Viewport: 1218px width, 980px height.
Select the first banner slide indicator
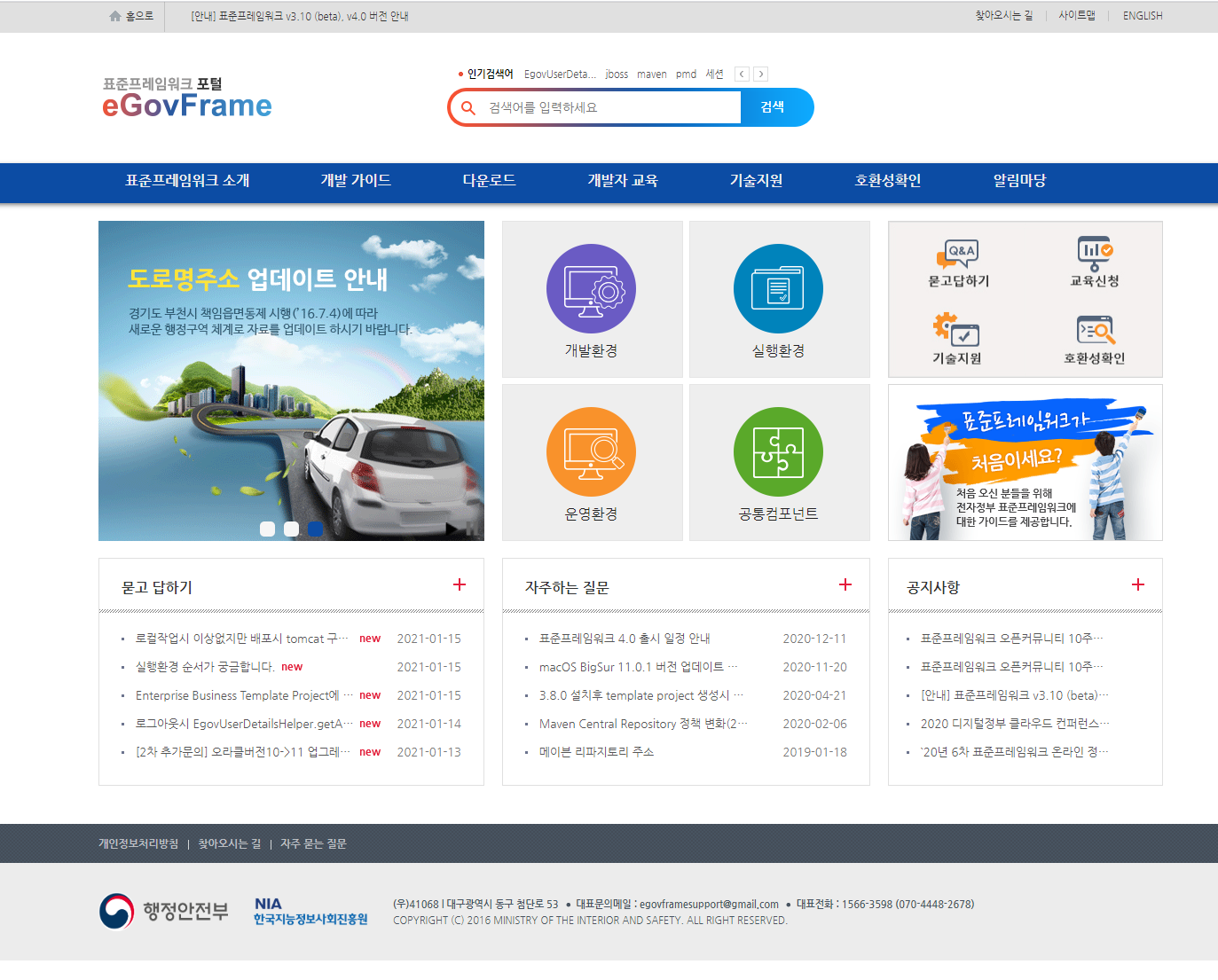click(267, 529)
